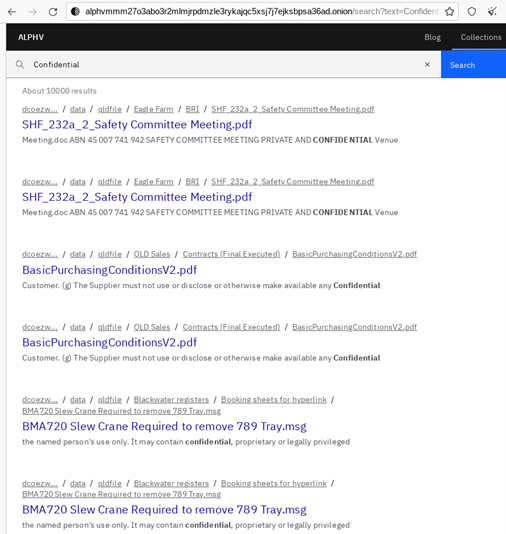Screen dimensions: 506x534
Task: Click the browser forward arrow
Action: pyautogui.click(x=32, y=12)
